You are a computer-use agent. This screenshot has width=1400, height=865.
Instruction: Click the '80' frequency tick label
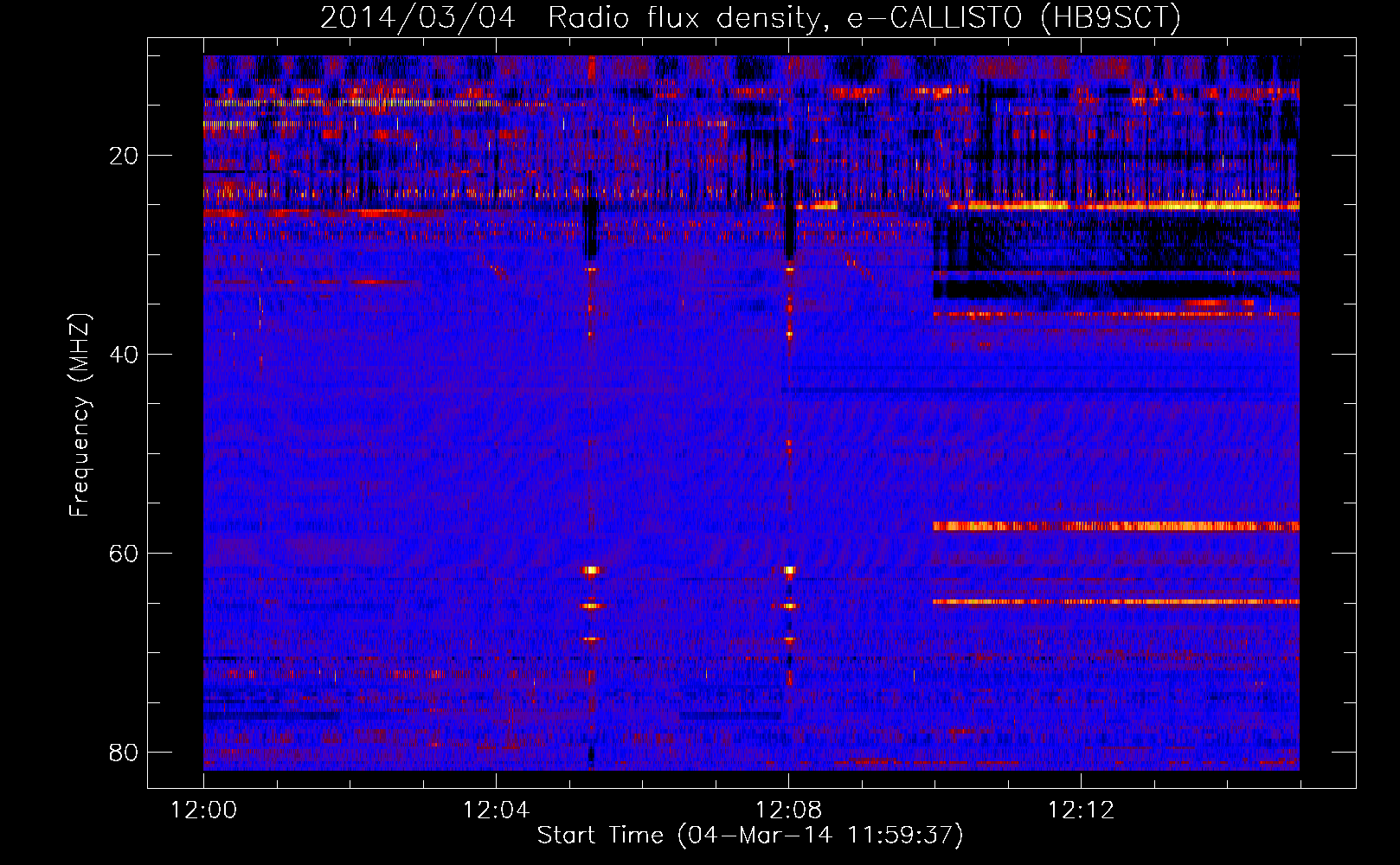click(x=124, y=752)
